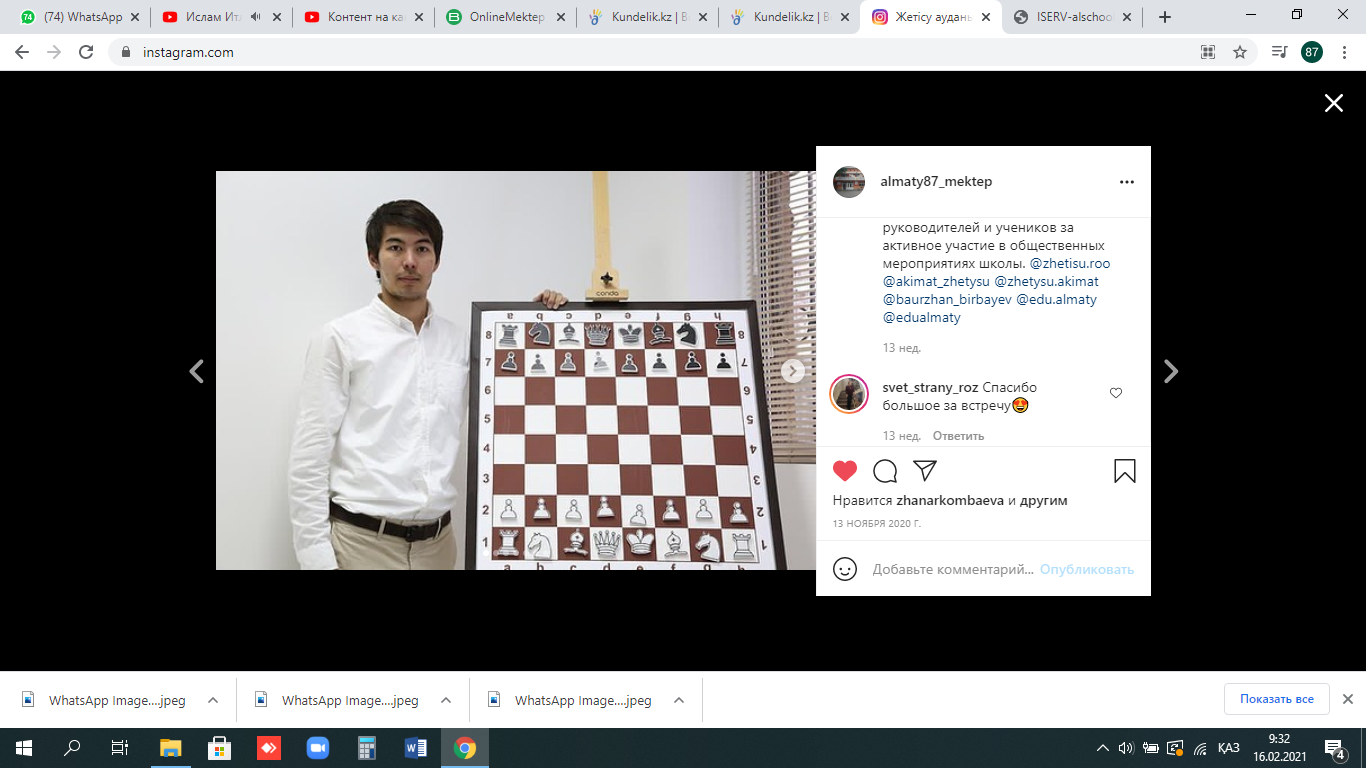Like the comment by svet_strany_roz
Image resolution: width=1366 pixels, height=768 pixels.
point(1116,393)
